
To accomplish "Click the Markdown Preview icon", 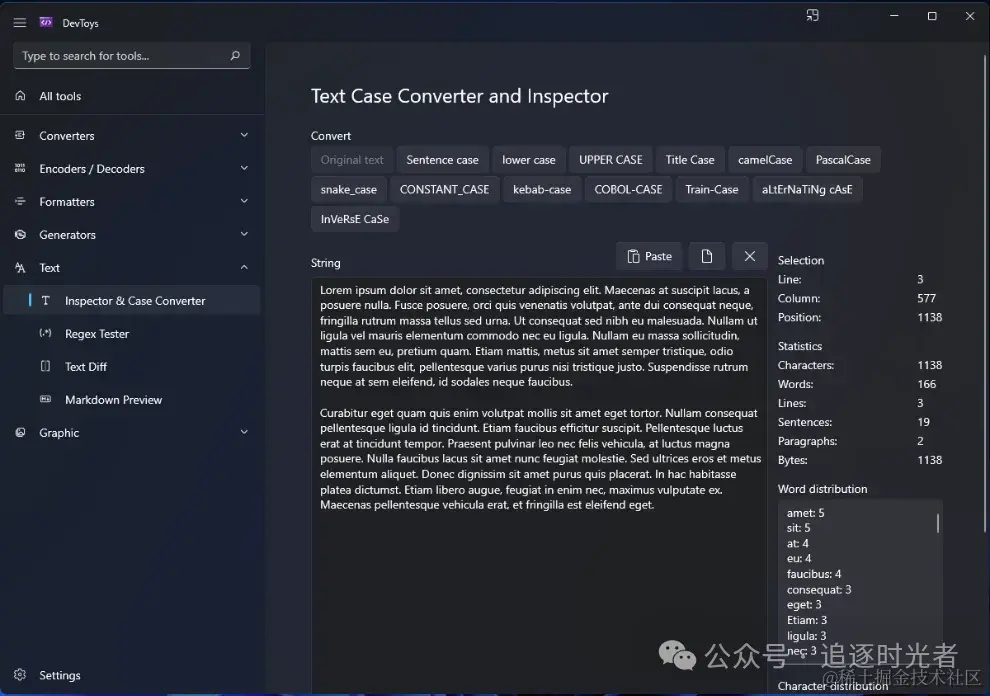I will 45,399.
